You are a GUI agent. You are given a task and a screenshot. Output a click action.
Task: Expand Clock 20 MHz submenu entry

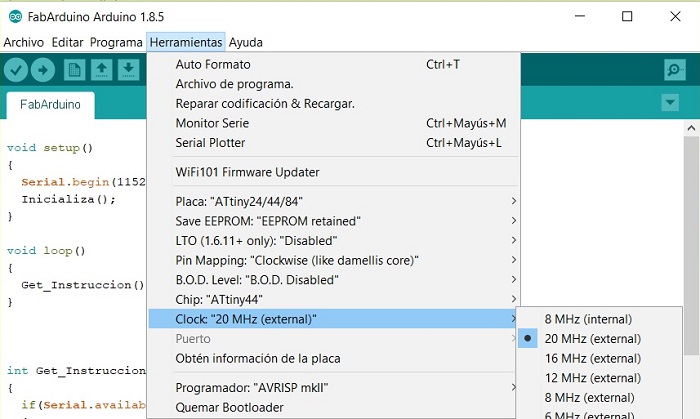coord(333,319)
